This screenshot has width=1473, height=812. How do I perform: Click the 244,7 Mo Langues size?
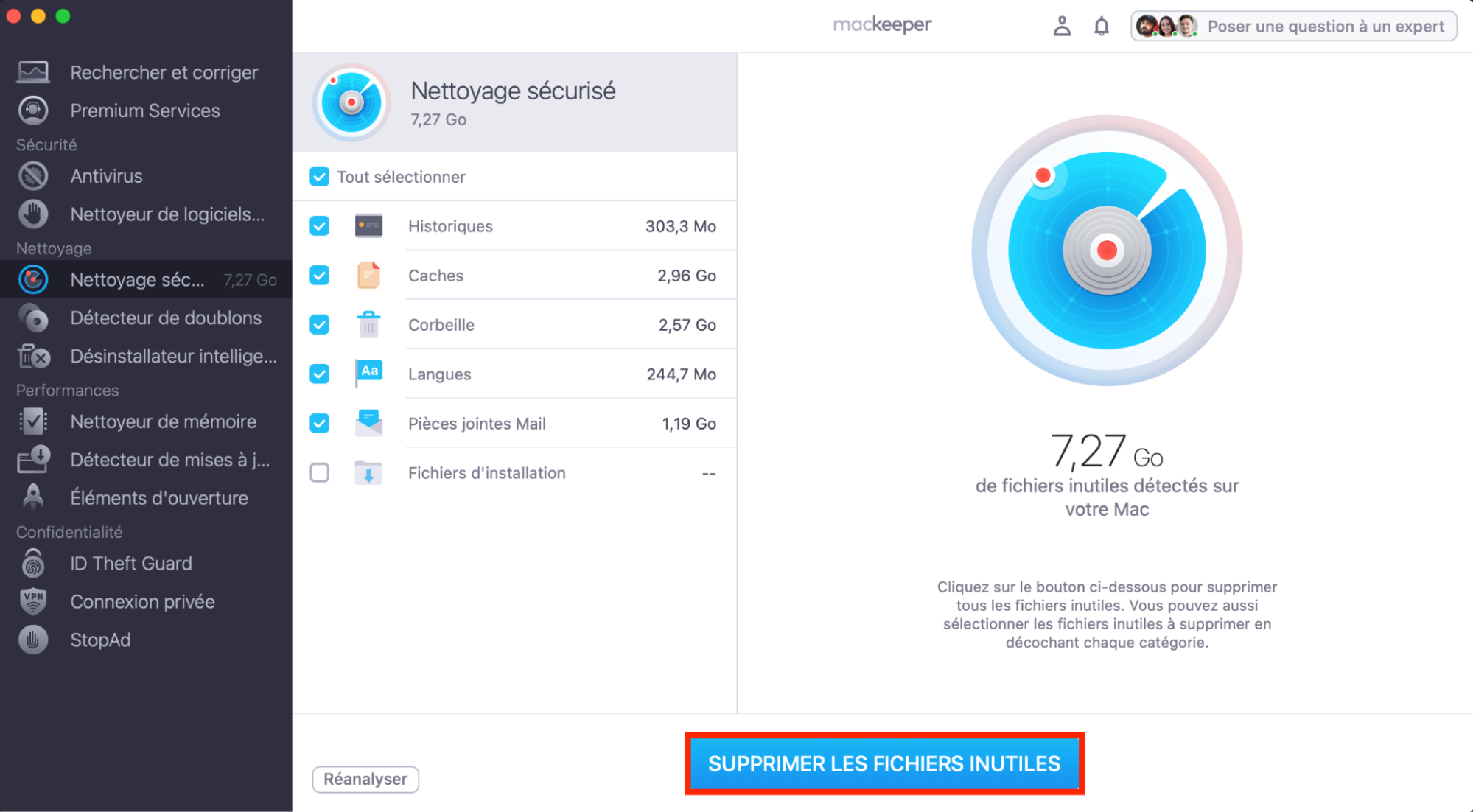pos(681,374)
